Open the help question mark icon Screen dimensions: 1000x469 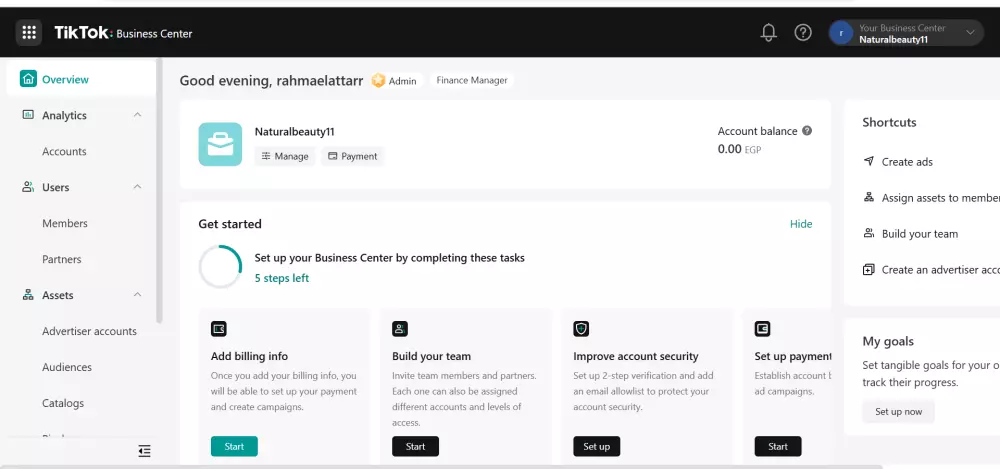click(x=803, y=33)
